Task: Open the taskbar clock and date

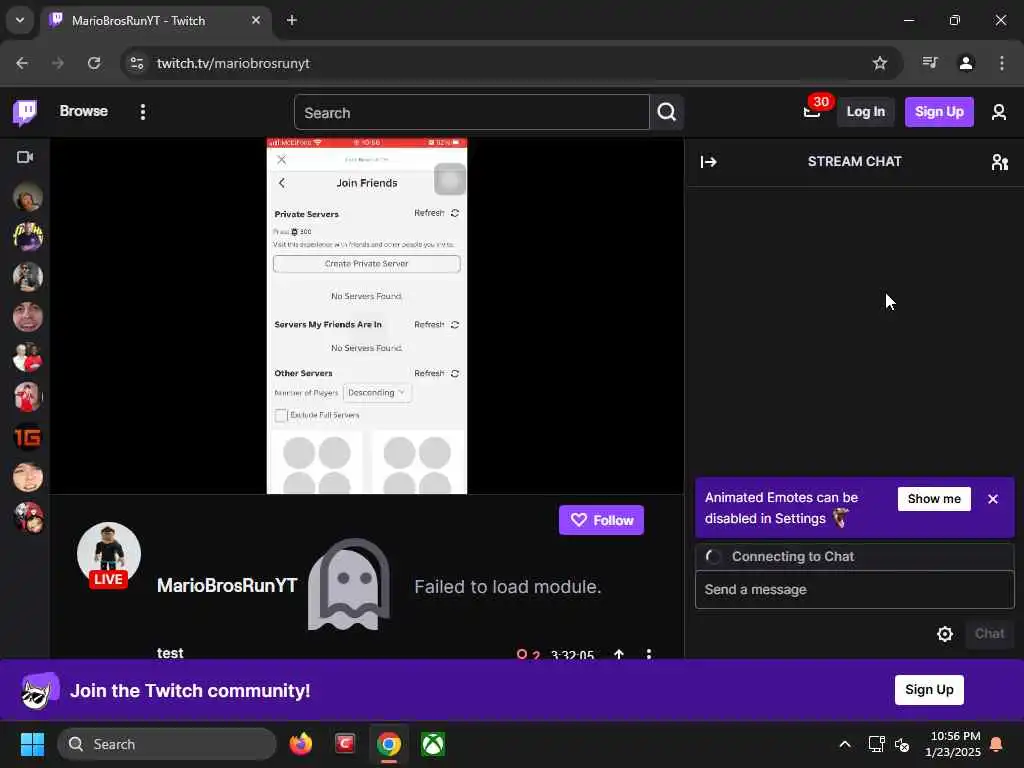Action: click(x=953, y=744)
